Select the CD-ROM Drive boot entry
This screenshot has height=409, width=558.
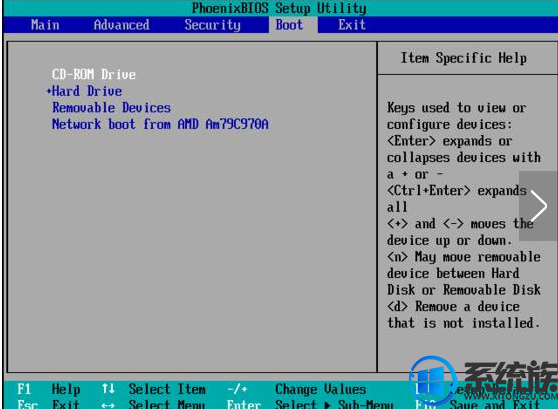94,74
